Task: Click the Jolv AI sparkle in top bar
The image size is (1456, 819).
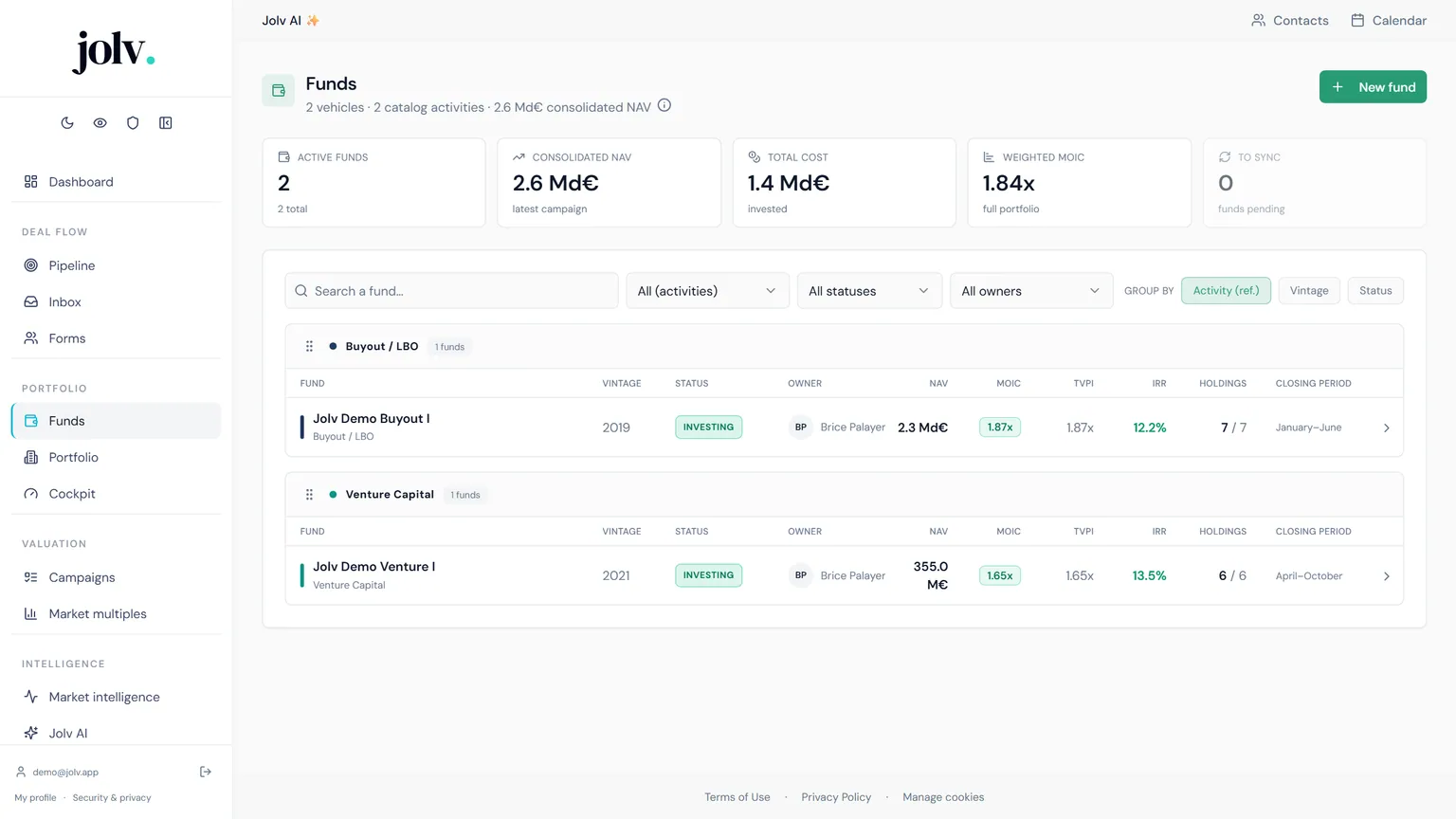Action: point(313,20)
